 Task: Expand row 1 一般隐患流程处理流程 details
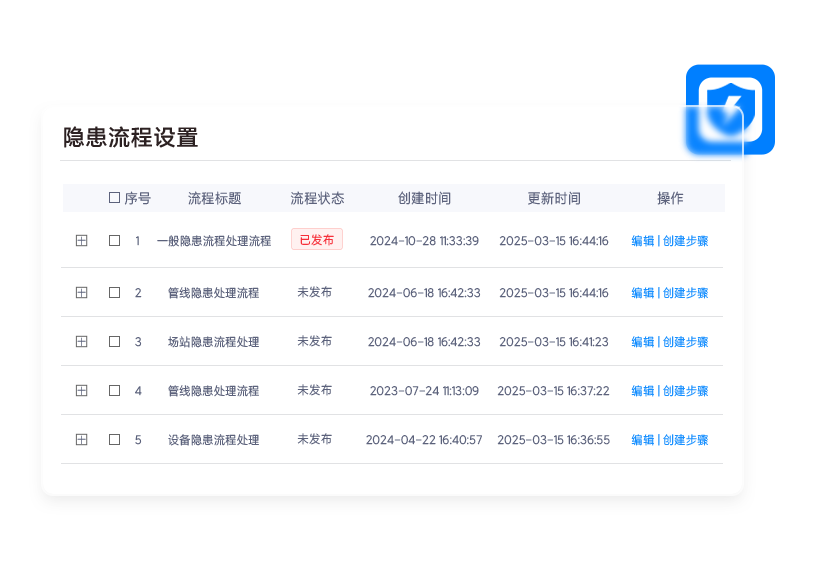pyautogui.click(x=82, y=241)
